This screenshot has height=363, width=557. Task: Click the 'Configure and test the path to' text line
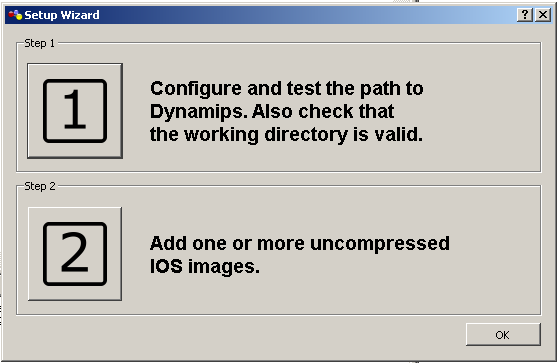(x=287, y=88)
